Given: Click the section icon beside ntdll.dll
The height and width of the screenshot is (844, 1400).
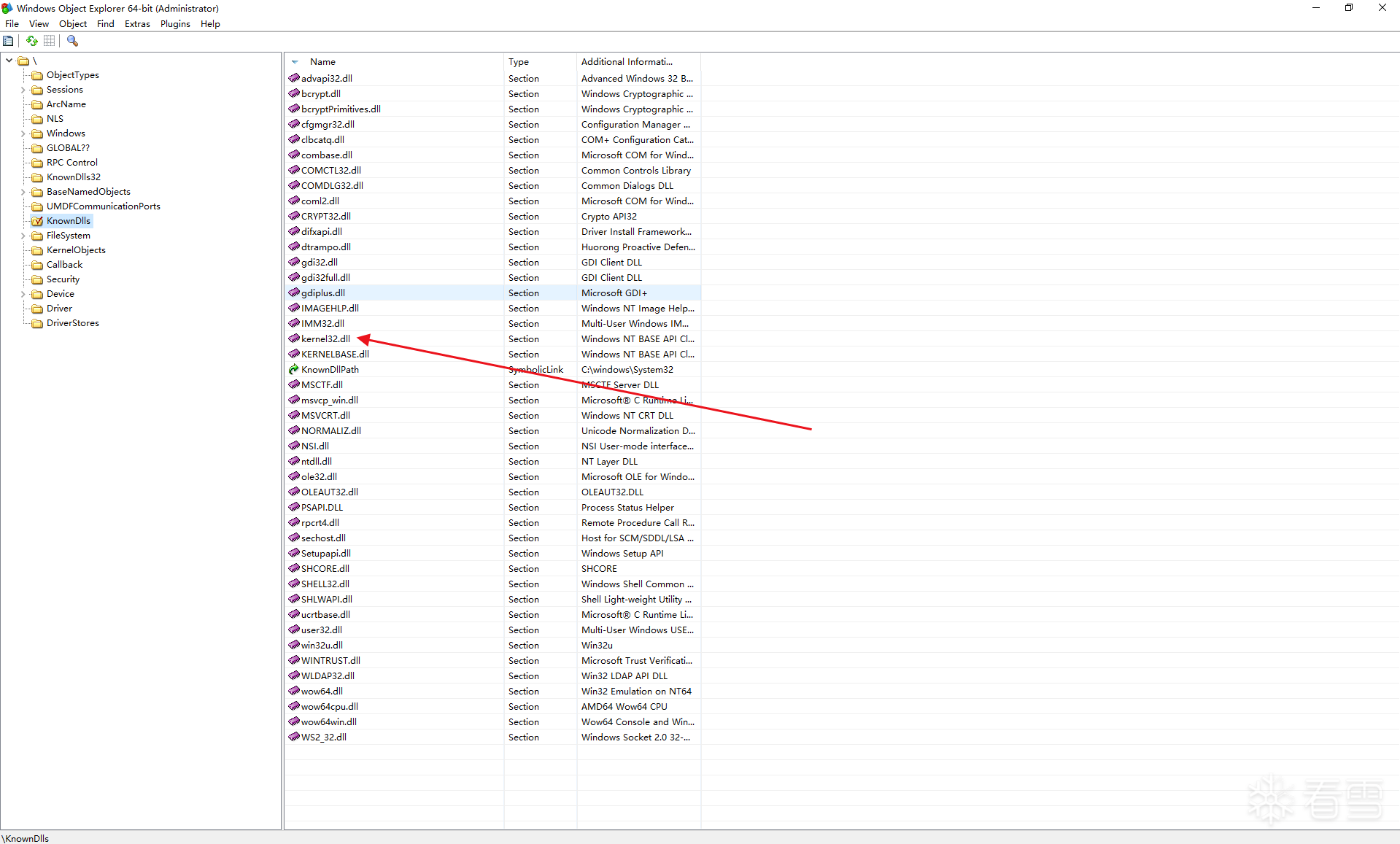Looking at the screenshot, I should coord(294,461).
